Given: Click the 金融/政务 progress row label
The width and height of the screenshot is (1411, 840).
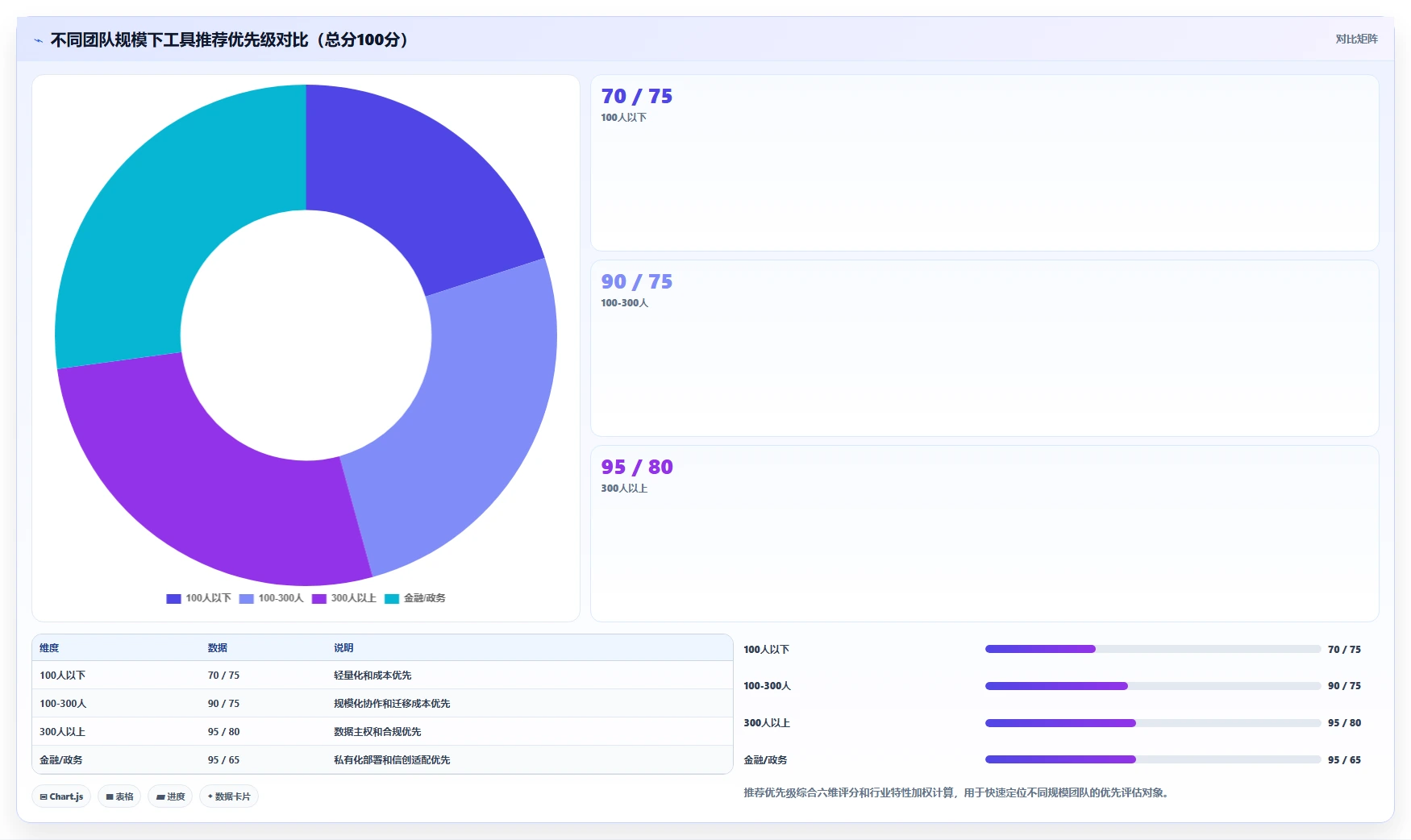Looking at the screenshot, I should (x=765, y=760).
